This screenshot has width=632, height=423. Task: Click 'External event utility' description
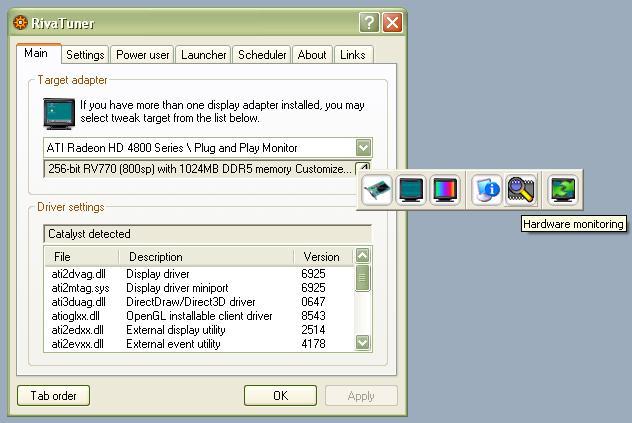coord(173,344)
